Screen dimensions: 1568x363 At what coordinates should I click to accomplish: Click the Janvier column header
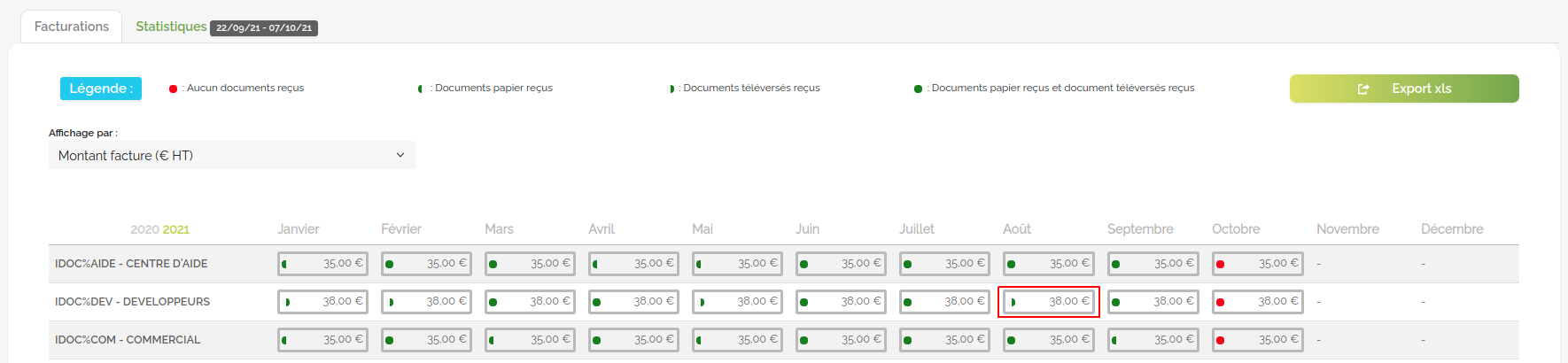tap(299, 229)
